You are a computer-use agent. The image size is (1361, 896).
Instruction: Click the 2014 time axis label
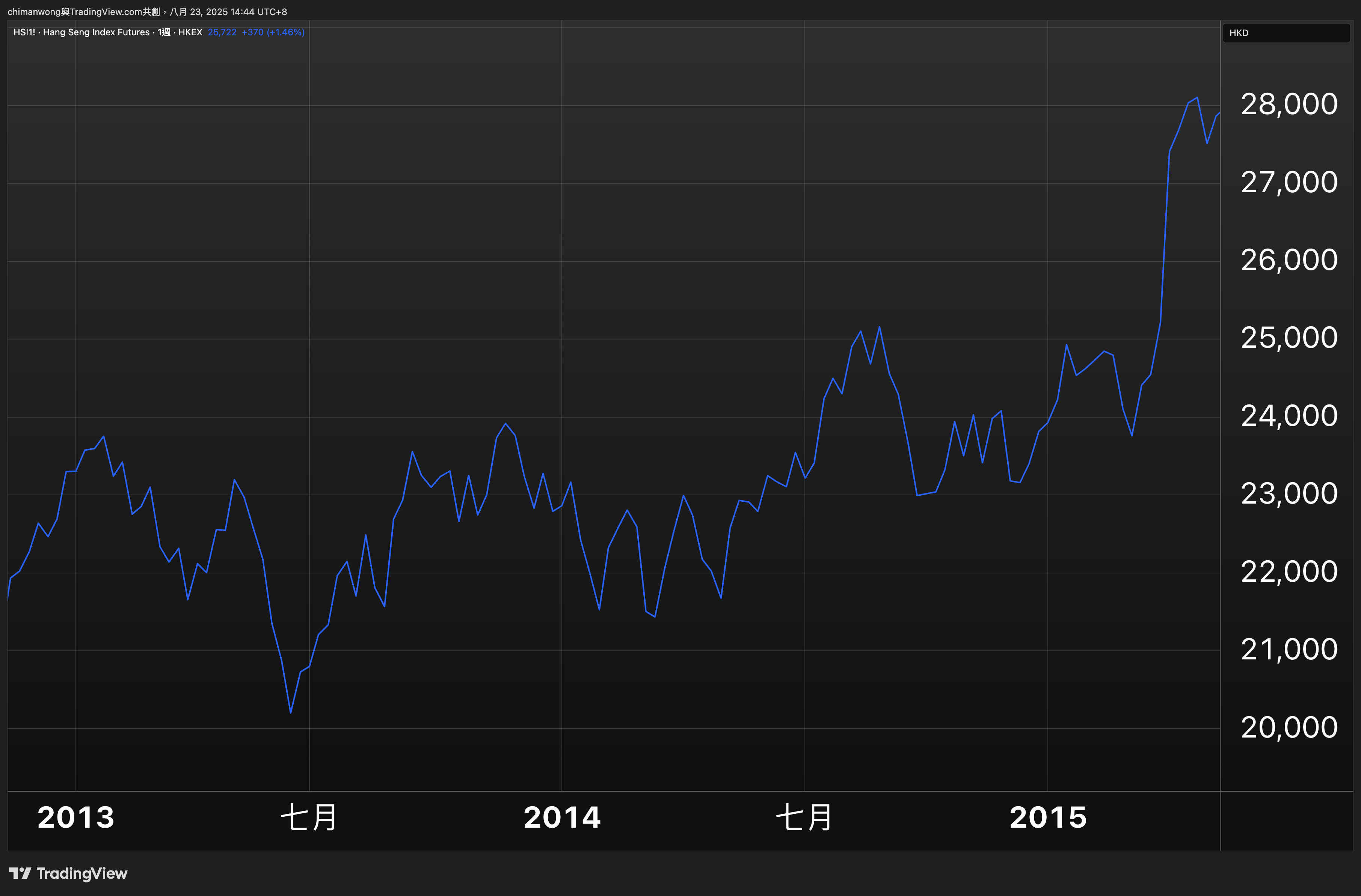click(x=561, y=817)
